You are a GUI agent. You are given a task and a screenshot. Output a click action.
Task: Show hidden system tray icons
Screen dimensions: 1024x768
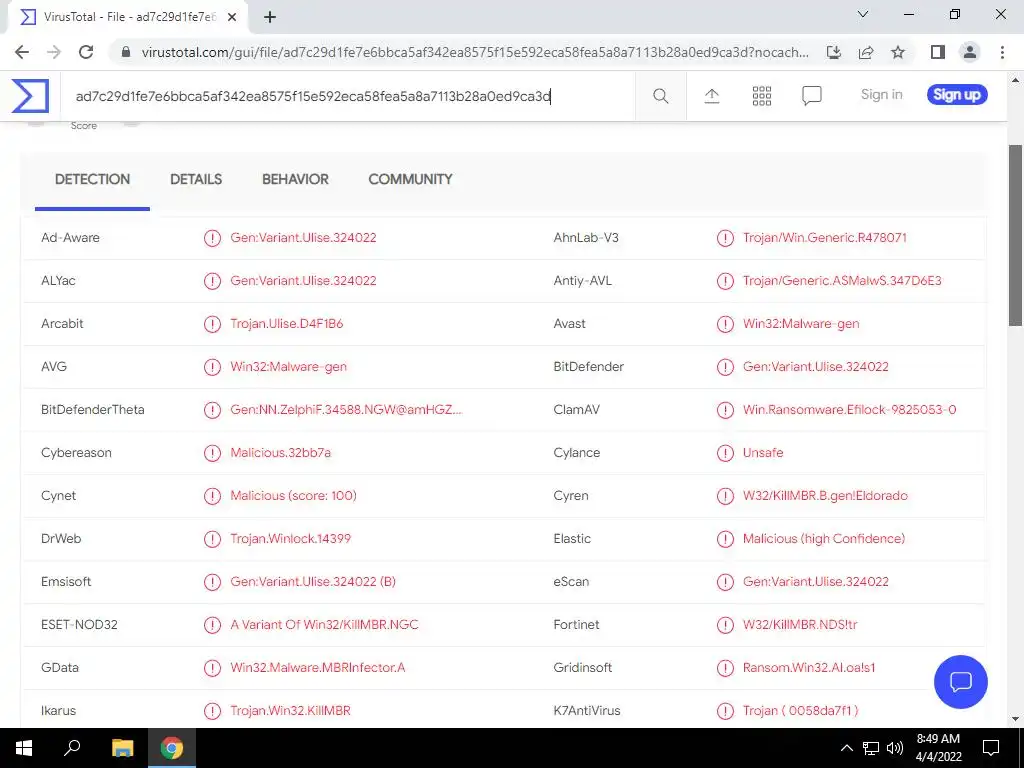846,748
